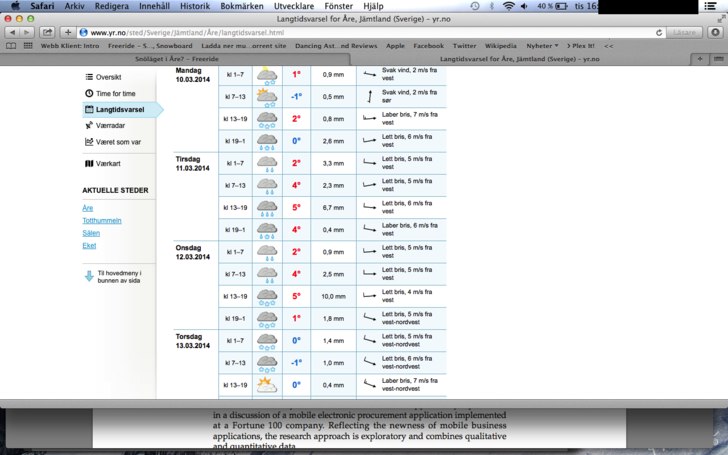Open the Historik menu
This screenshot has width=728, height=455.
pos(195,6)
